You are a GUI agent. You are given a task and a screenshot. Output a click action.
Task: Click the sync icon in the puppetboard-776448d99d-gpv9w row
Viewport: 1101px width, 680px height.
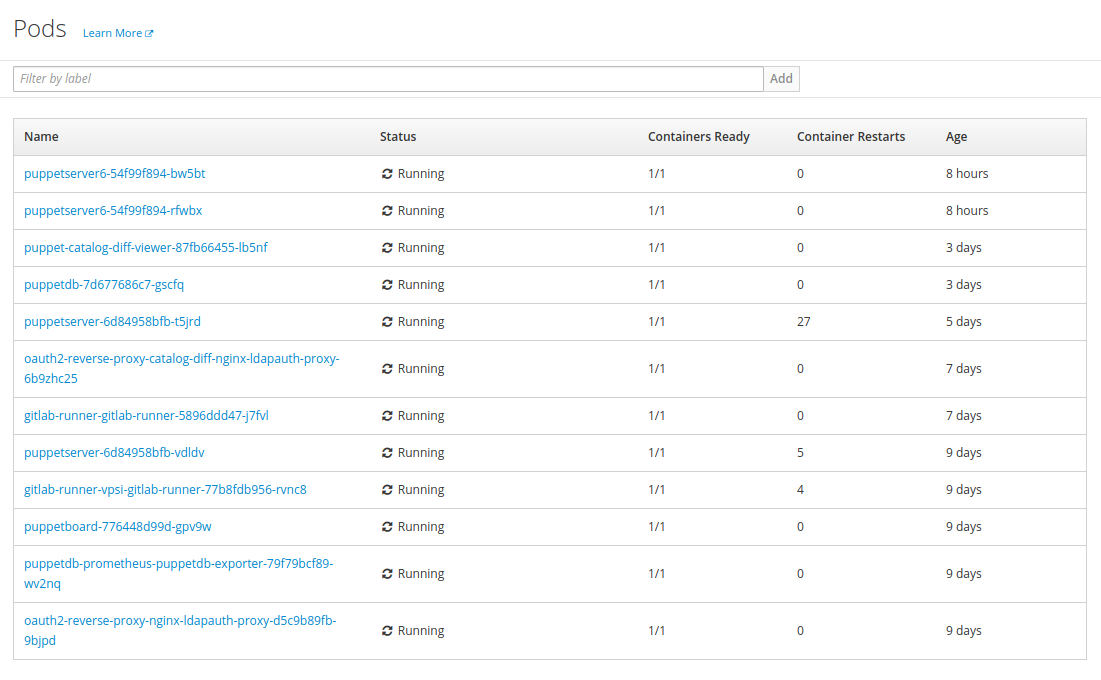(x=387, y=527)
